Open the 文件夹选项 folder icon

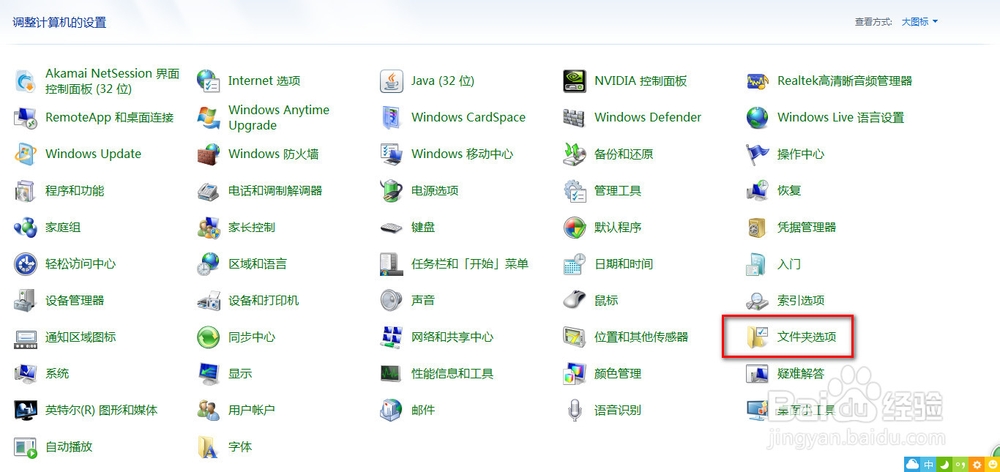[758, 337]
